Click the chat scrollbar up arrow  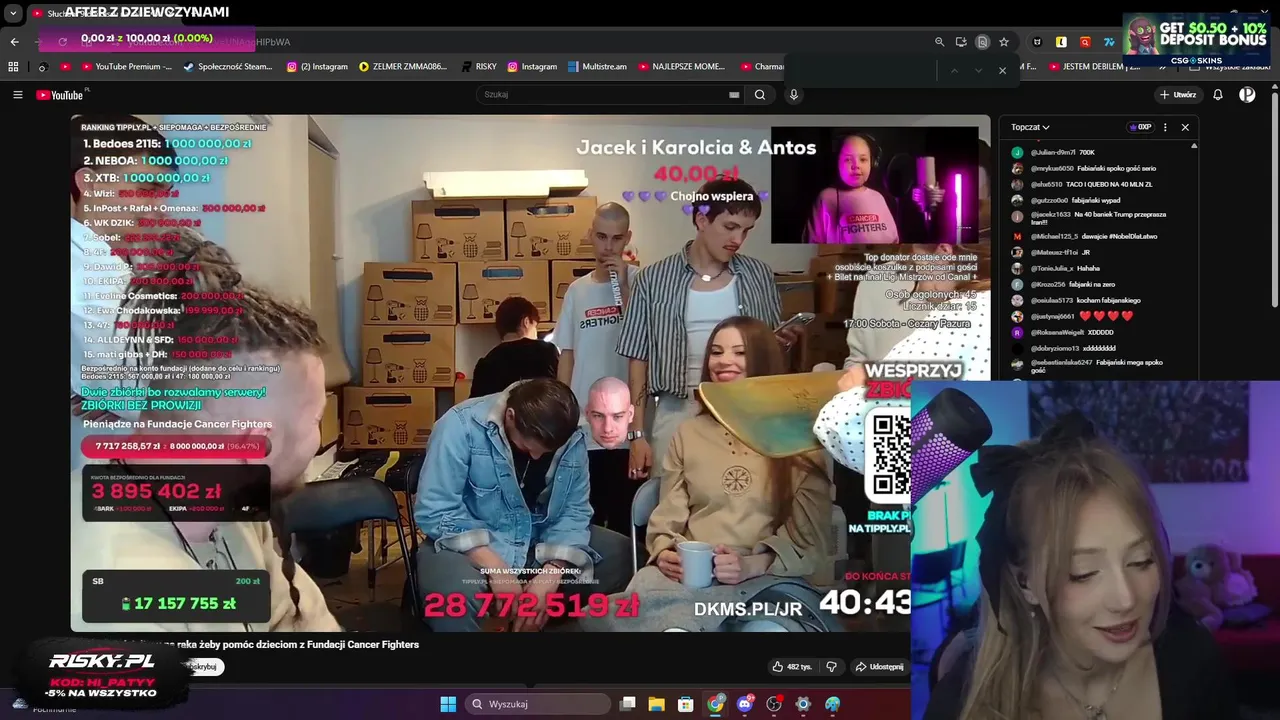pyautogui.click(x=1194, y=146)
